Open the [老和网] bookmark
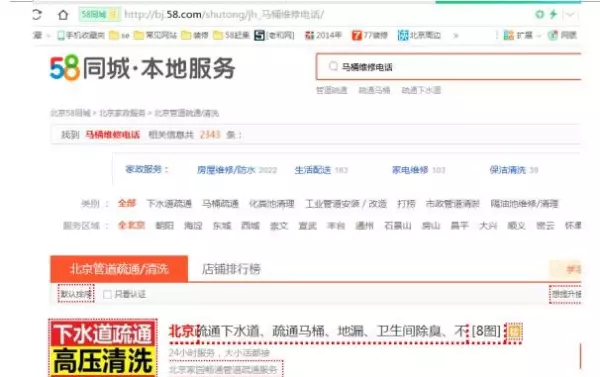600x377 pixels. pos(274,36)
